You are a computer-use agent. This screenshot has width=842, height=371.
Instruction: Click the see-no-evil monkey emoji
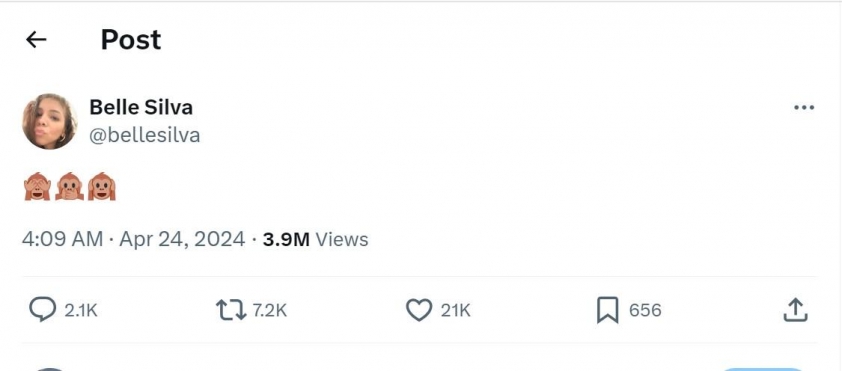(x=37, y=186)
